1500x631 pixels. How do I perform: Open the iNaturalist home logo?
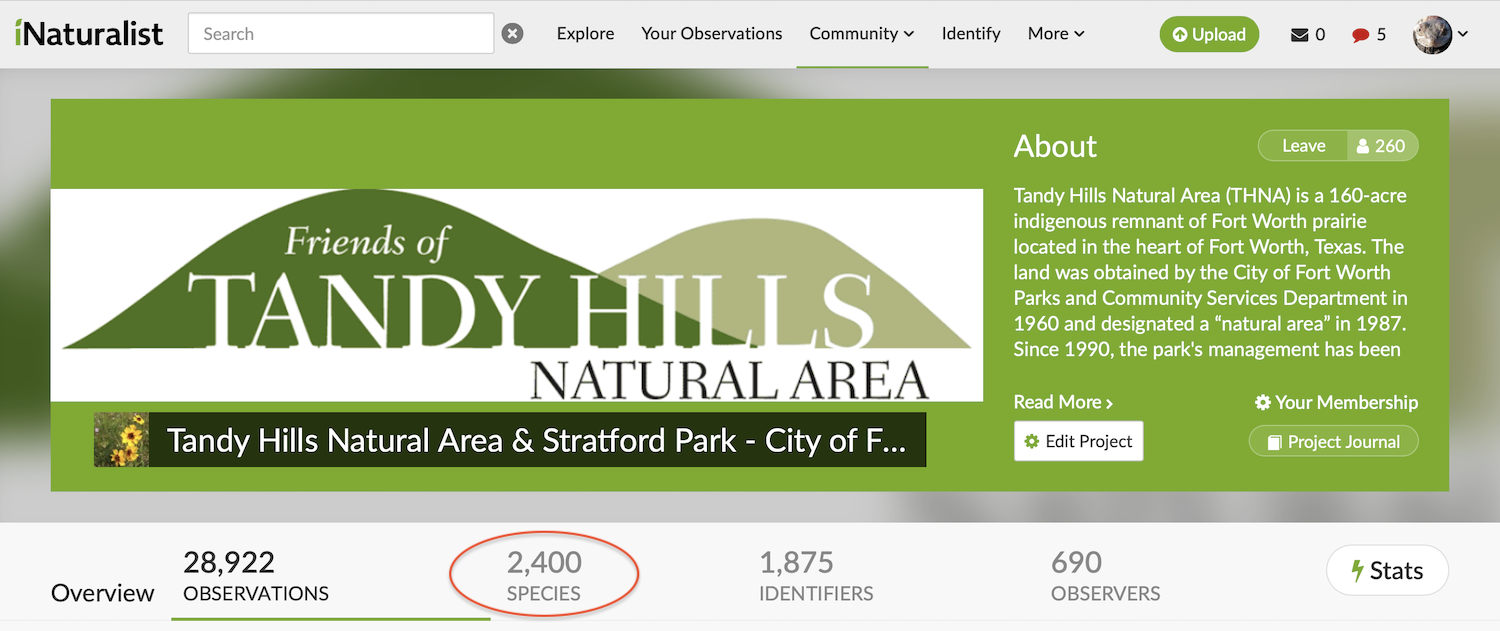pos(89,33)
